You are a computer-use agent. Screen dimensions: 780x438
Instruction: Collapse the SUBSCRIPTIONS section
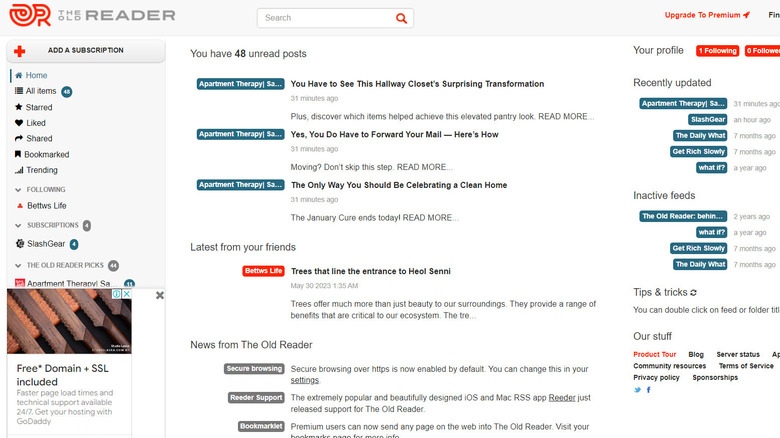pyautogui.click(x=18, y=225)
